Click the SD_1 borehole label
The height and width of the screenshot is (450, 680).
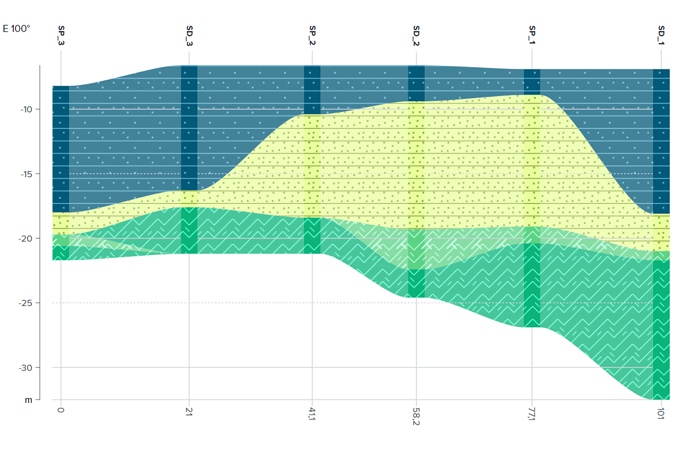pyautogui.click(x=661, y=38)
